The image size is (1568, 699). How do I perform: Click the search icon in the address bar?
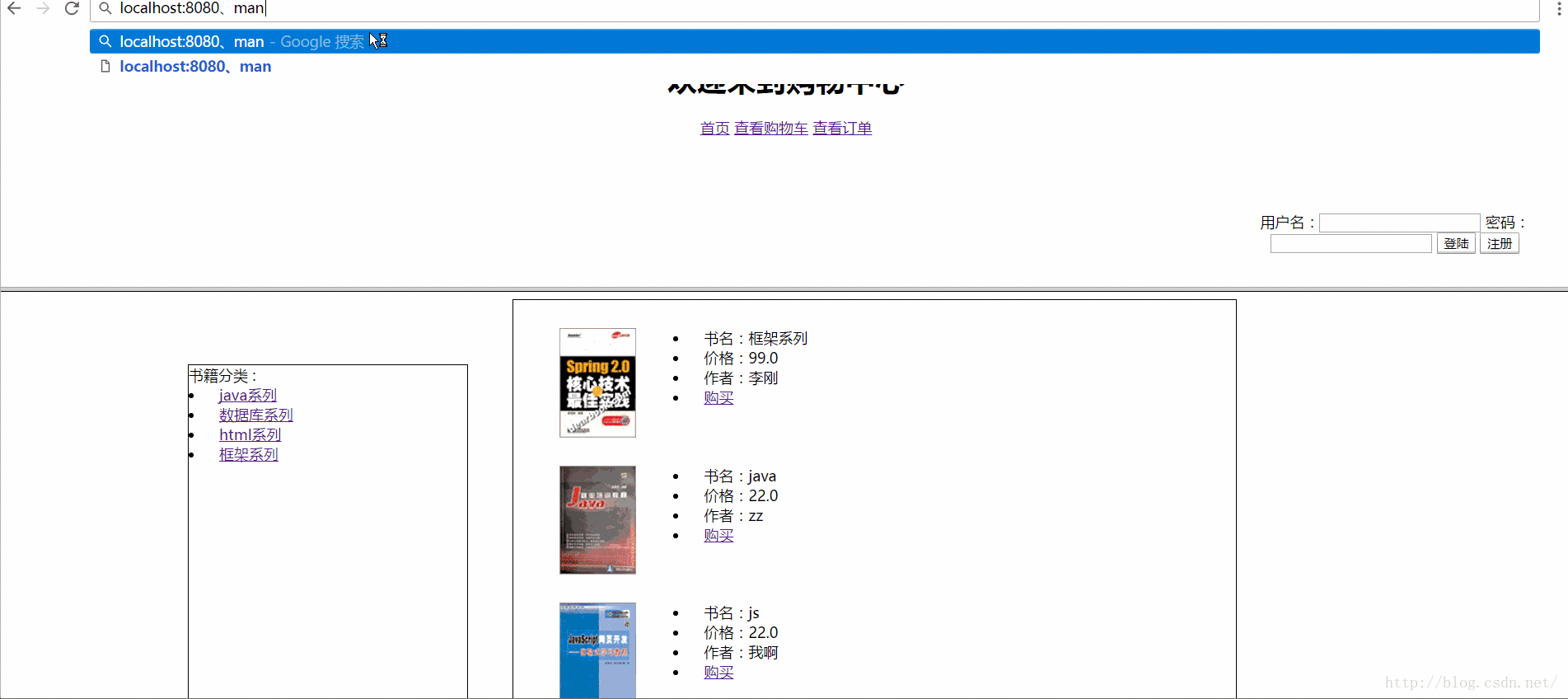tap(105, 8)
